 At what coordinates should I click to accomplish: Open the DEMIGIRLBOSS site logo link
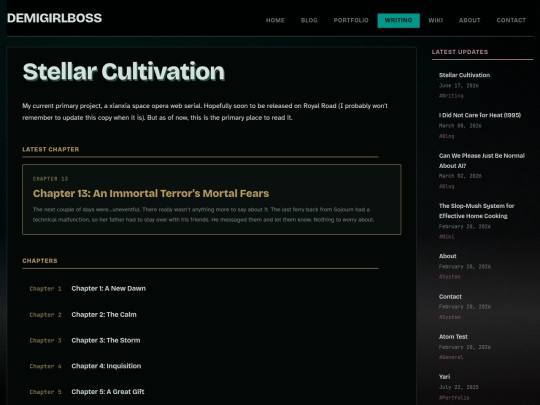click(x=54, y=18)
